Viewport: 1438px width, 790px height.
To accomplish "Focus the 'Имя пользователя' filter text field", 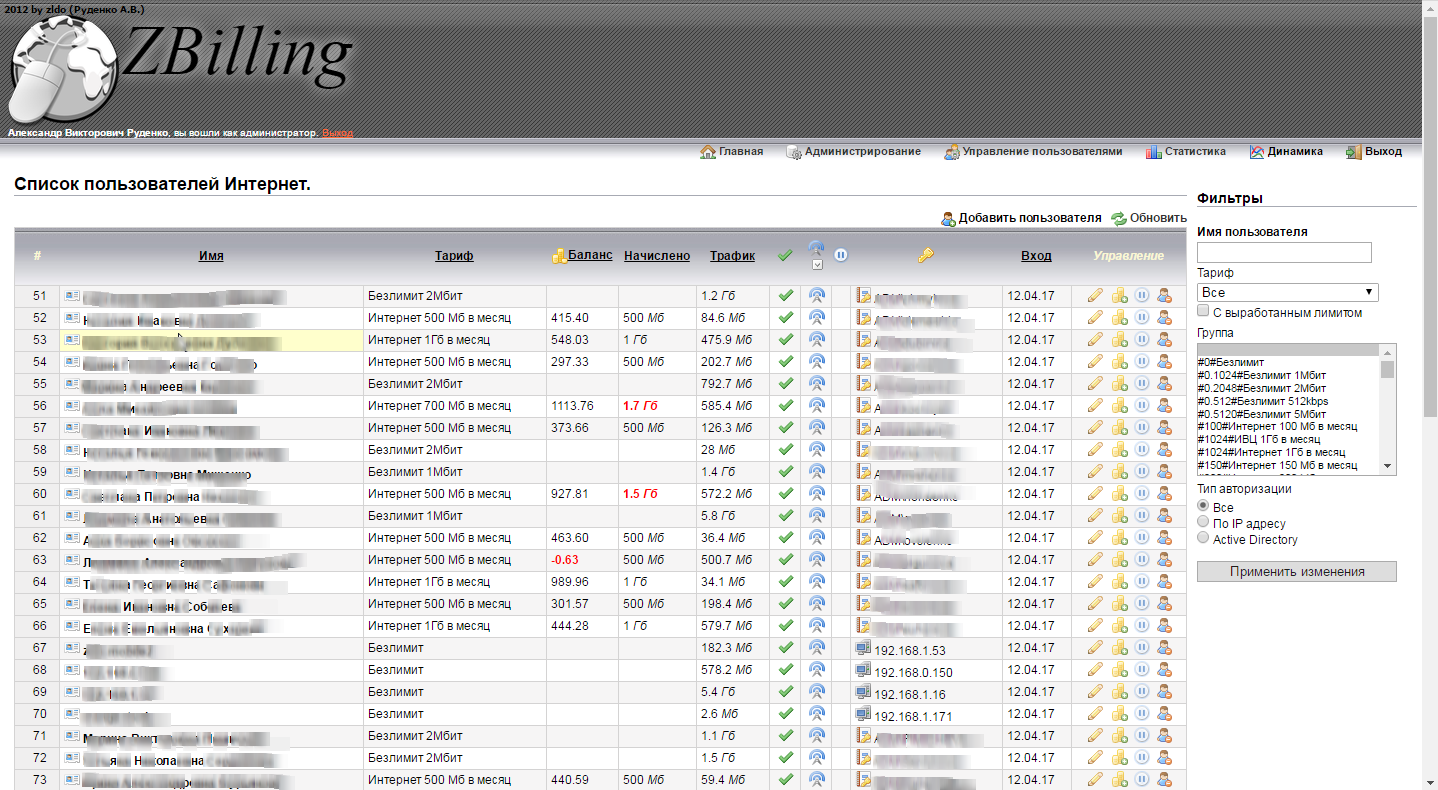I will tap(1284, 253).
